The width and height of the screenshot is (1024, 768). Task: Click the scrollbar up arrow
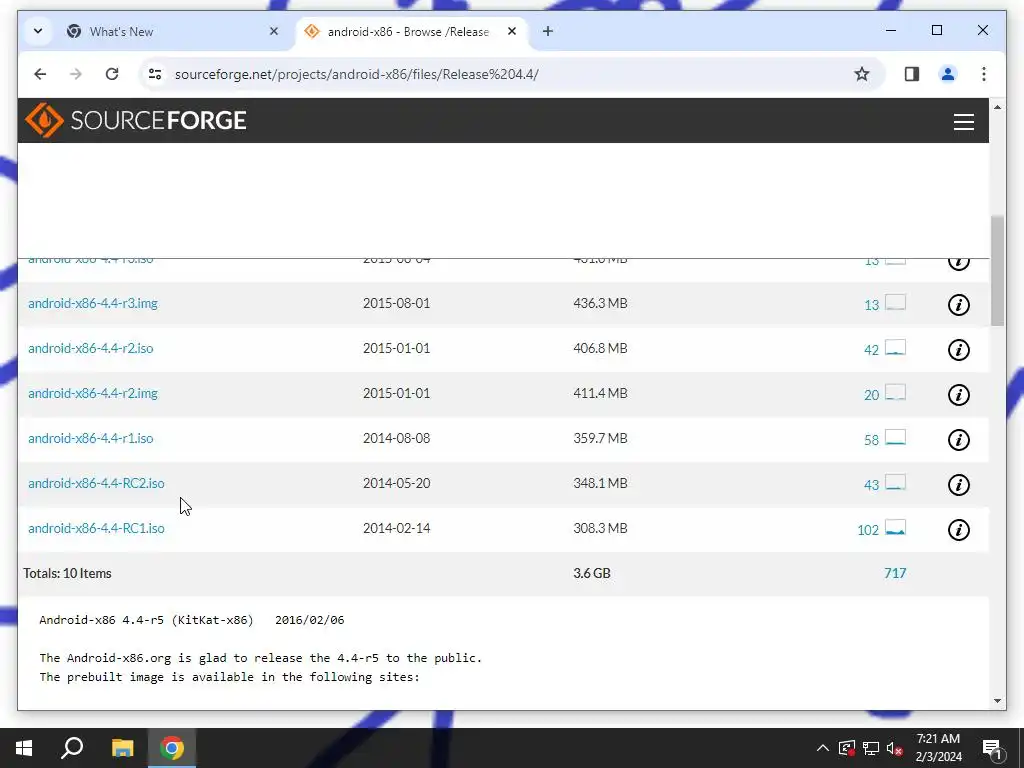(x=997, y=107)
